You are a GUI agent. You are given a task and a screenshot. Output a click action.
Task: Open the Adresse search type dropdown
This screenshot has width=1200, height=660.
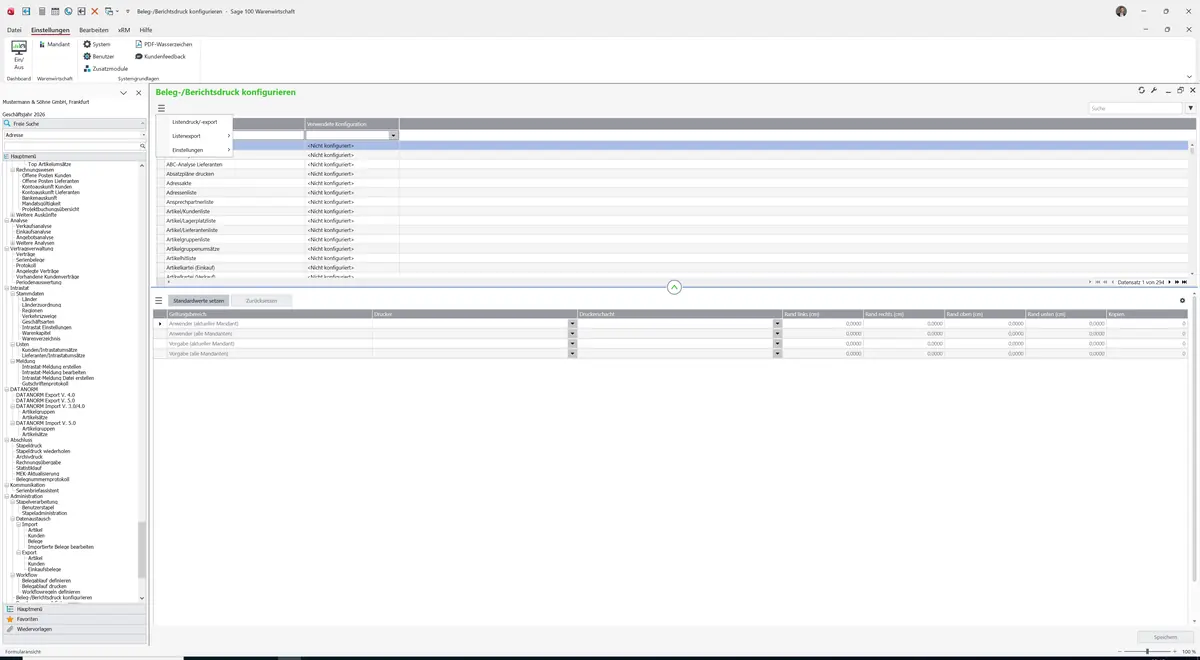143,135
